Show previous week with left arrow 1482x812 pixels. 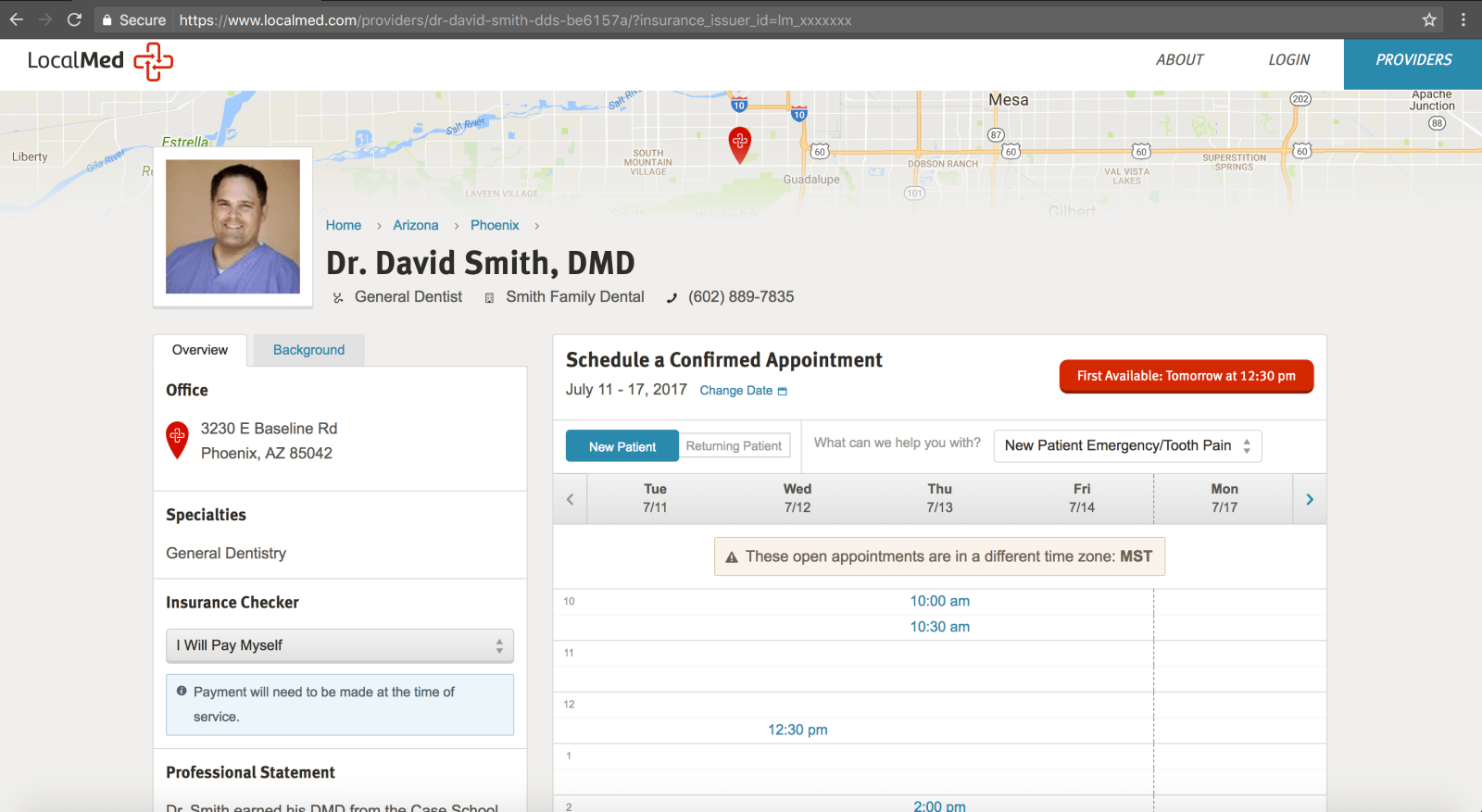[x=571, y=499]
